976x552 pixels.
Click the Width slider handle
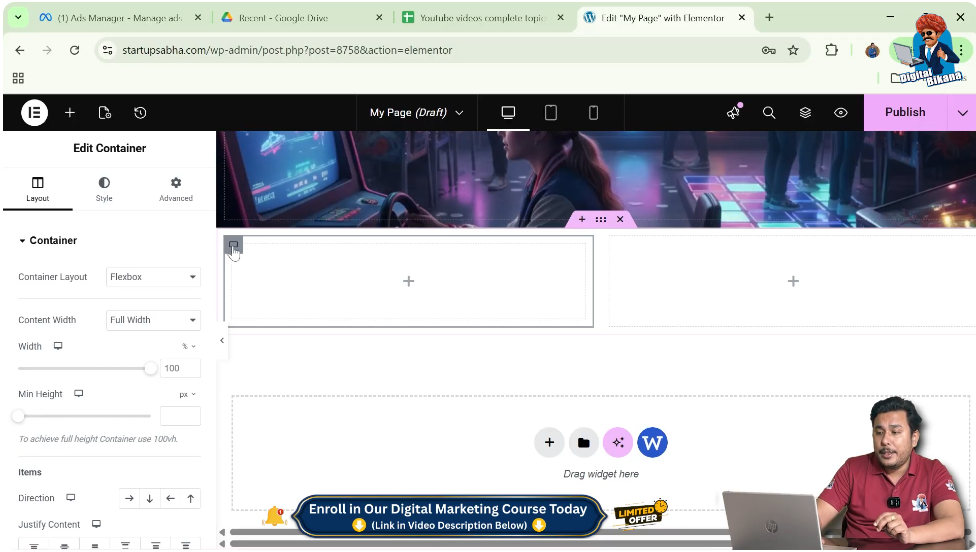pyautogui.click(x=151, y=368)
